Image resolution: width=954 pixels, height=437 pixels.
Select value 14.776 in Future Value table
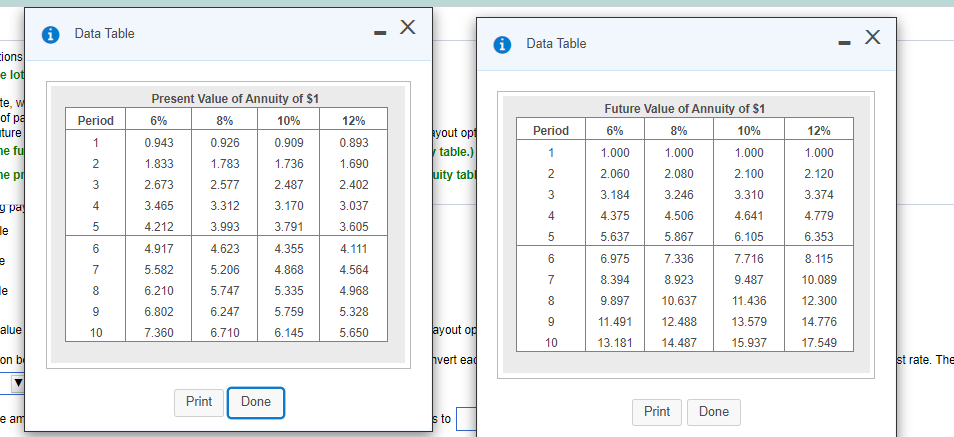(x=819, y=321)
